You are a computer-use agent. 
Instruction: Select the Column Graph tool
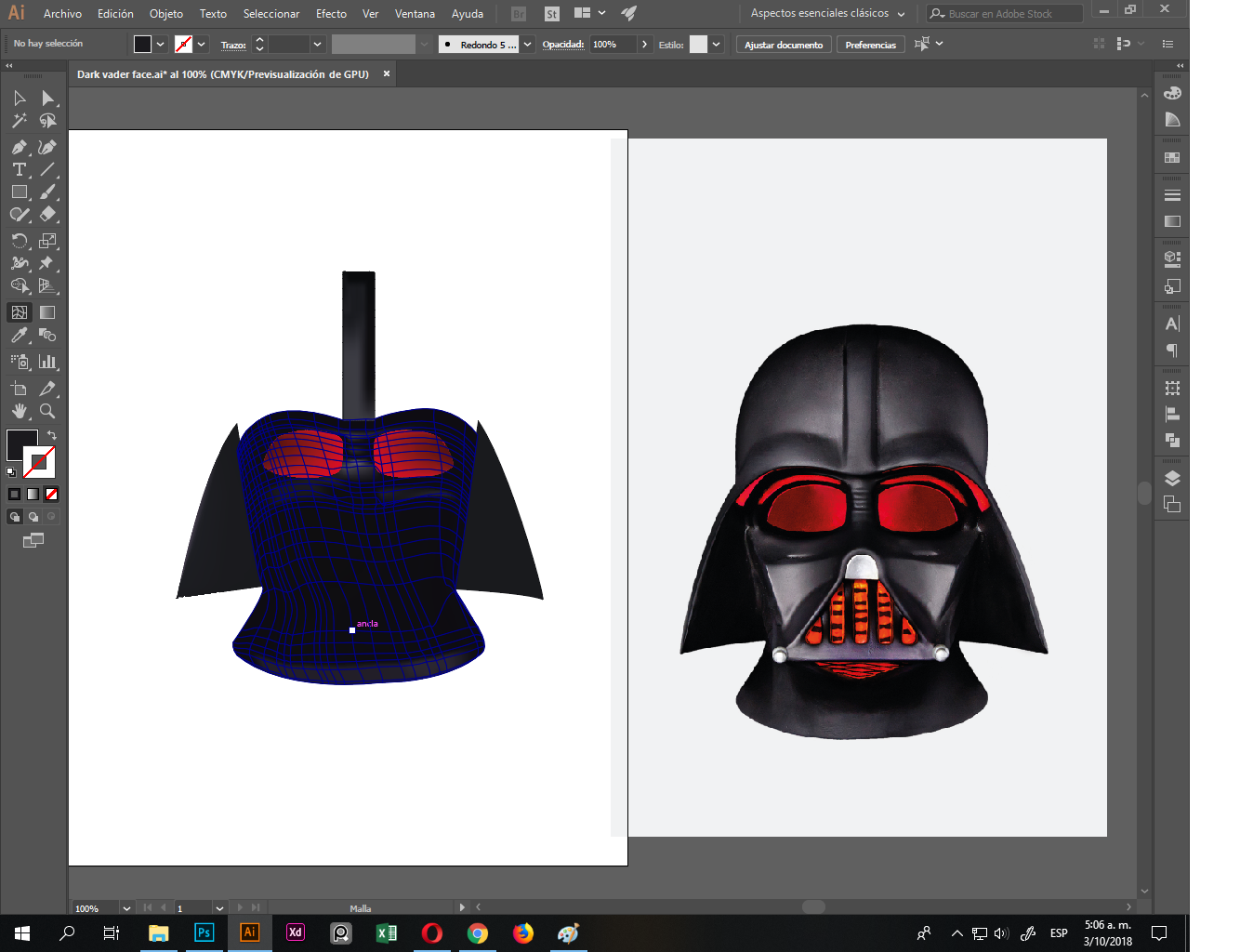[47, 362]
